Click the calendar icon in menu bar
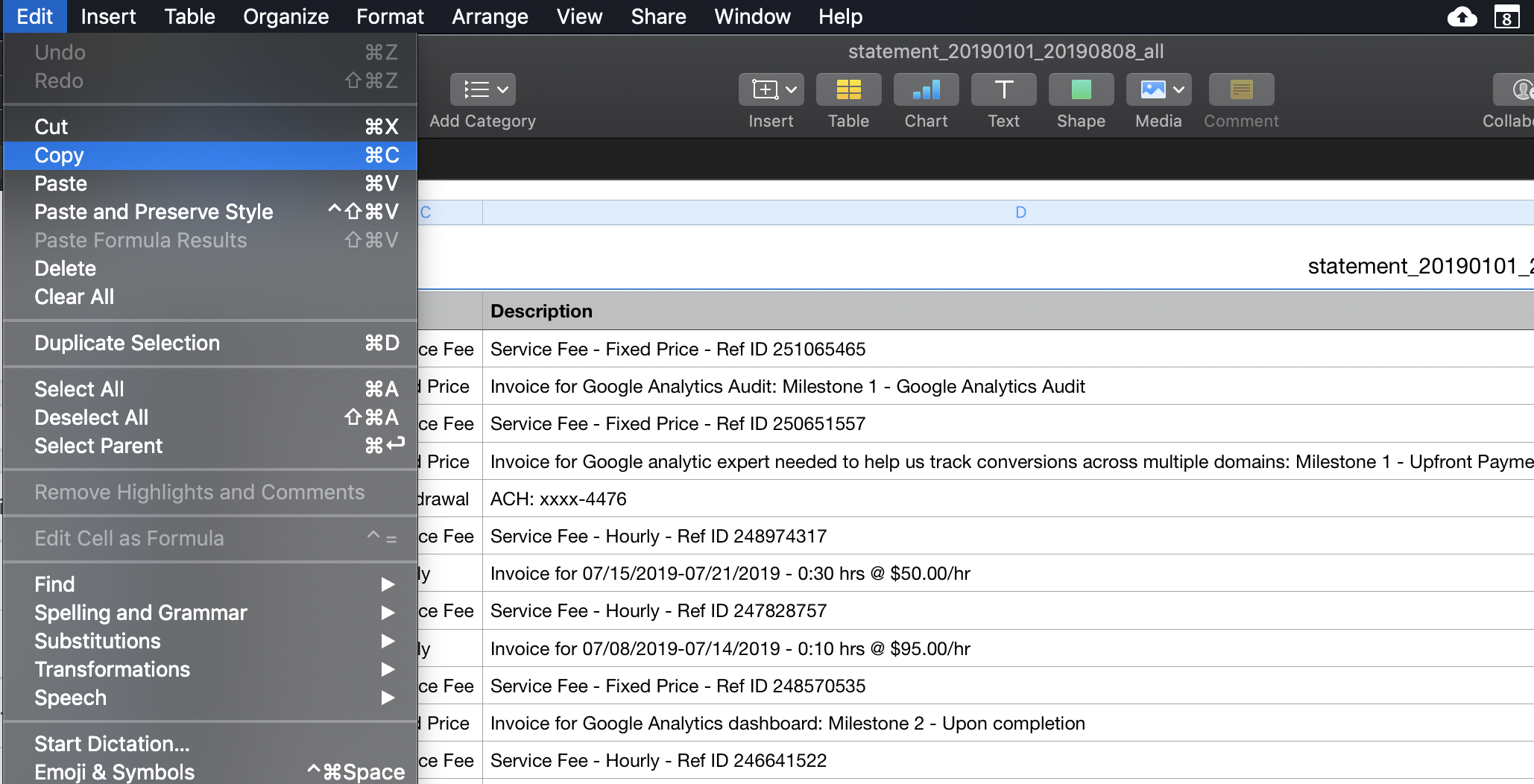Viewport: 1534px width, 784px height. (x=1506, y=16)
